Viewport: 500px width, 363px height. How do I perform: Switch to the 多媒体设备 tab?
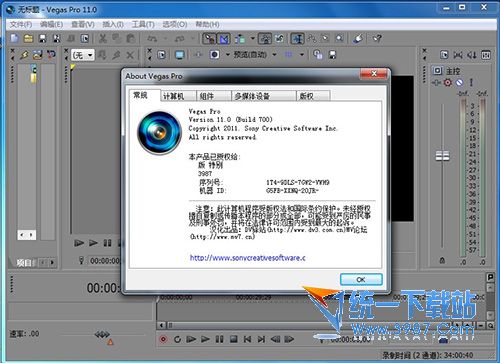263,96
